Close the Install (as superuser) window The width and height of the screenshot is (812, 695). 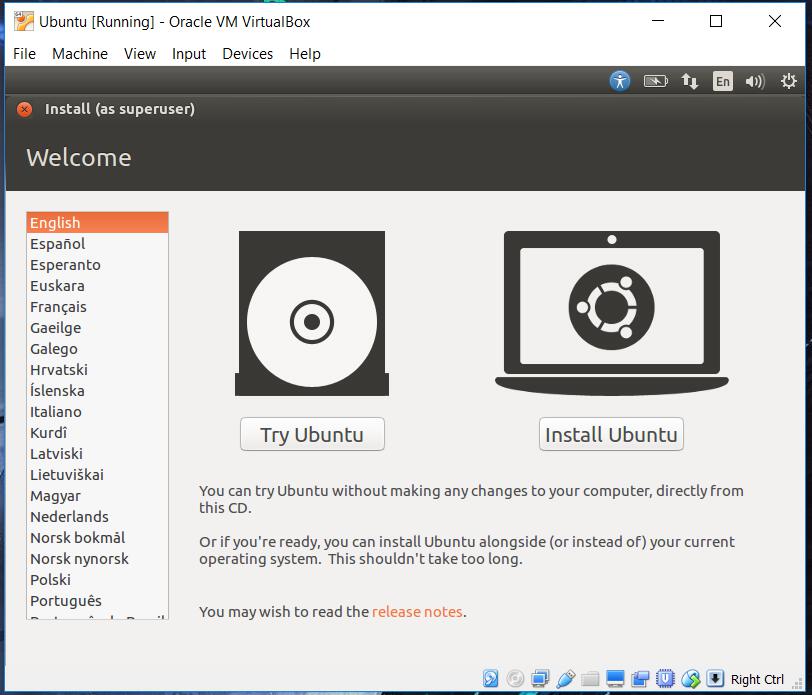click(x=24, y=109)
